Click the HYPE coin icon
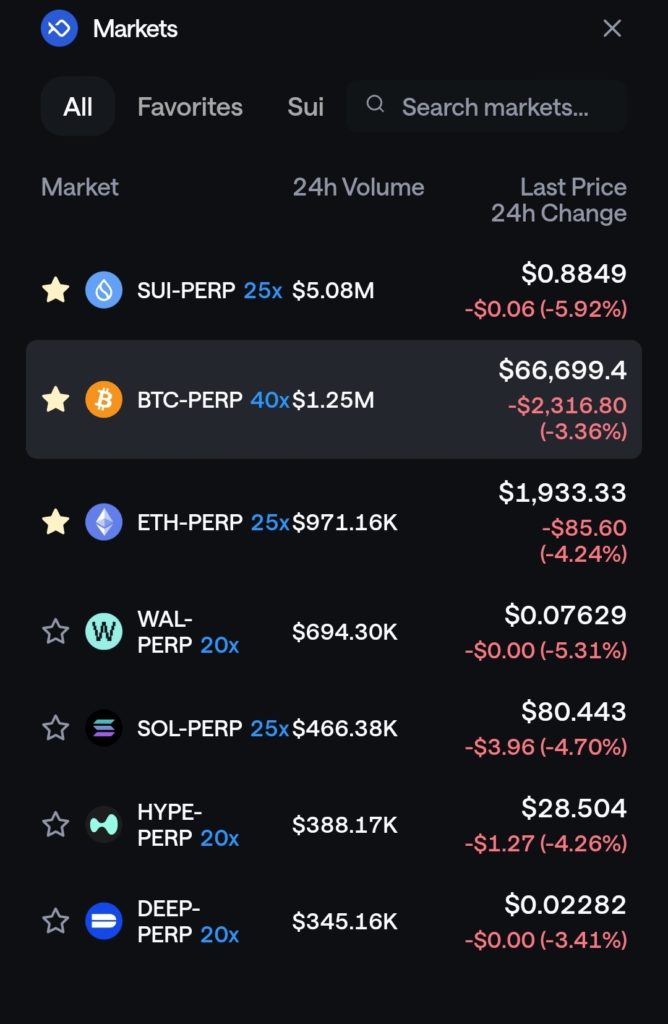 [x=104, y=824]
